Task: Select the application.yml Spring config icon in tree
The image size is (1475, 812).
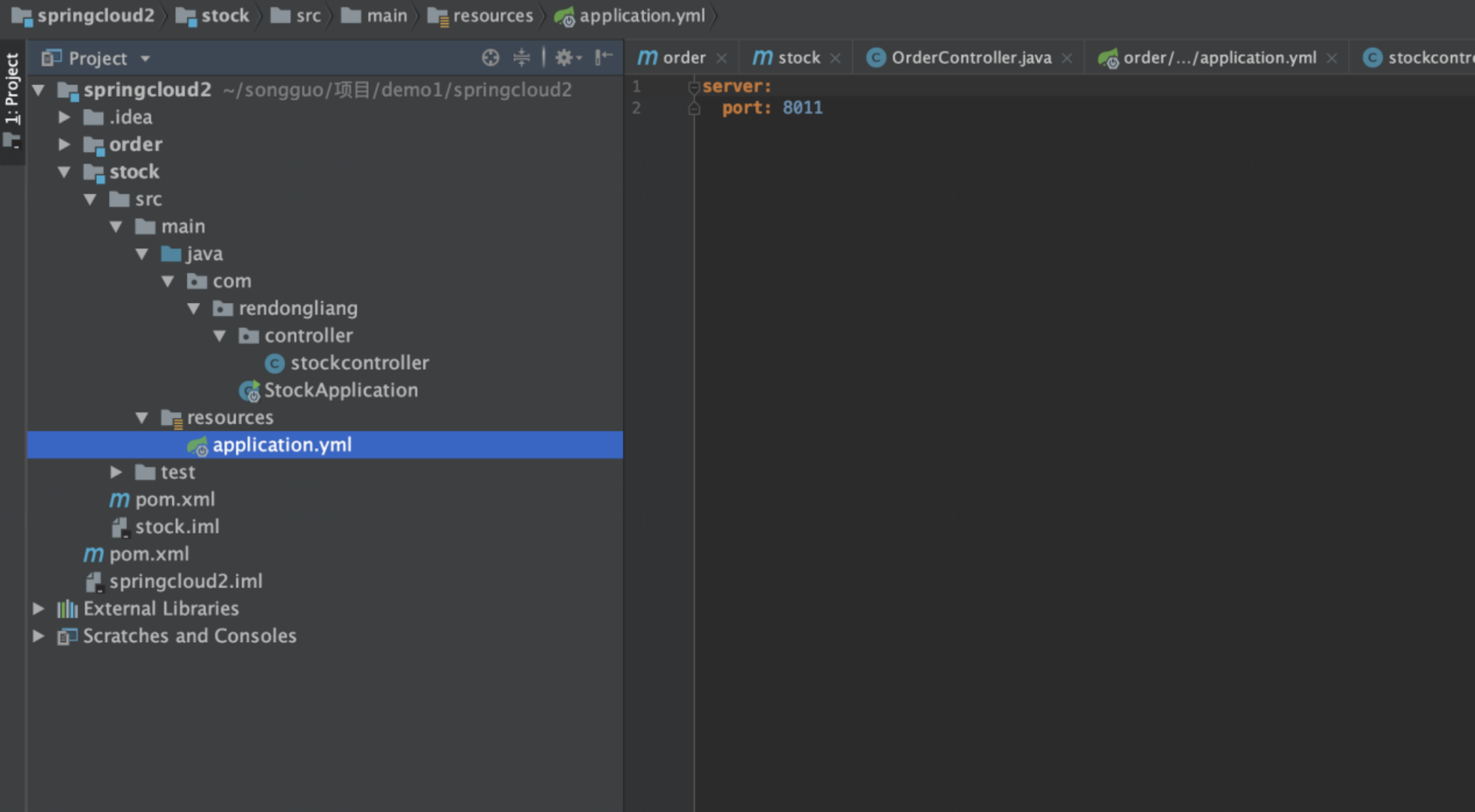Action: 198,446
